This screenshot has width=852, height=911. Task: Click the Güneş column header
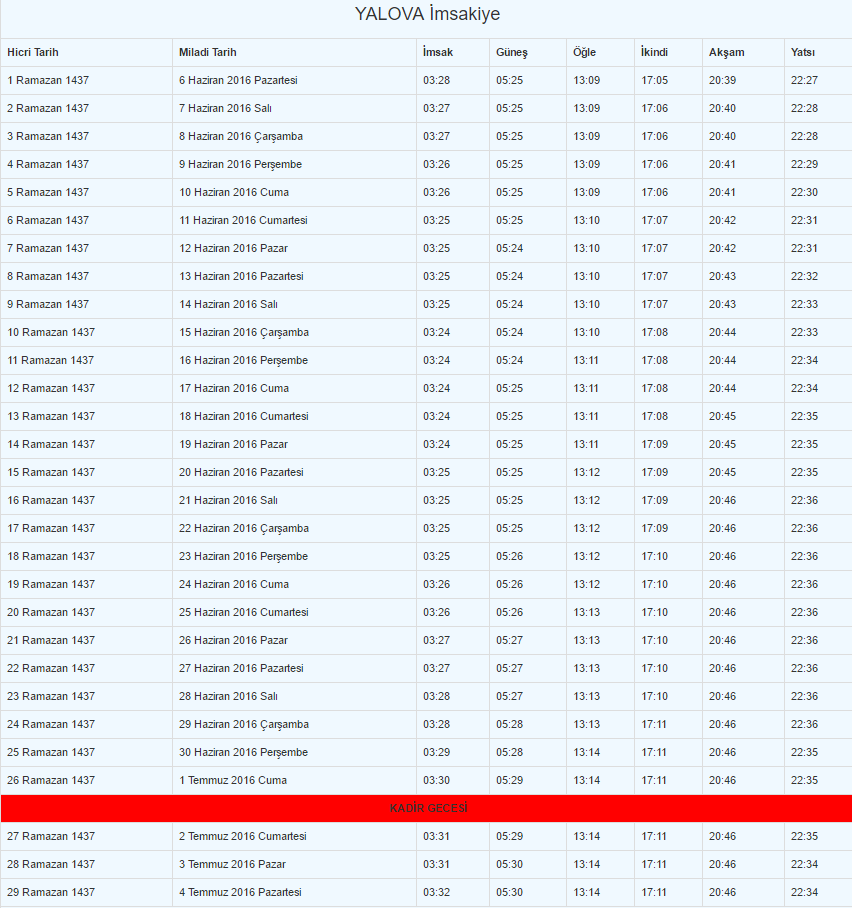(x=512, y=52)
